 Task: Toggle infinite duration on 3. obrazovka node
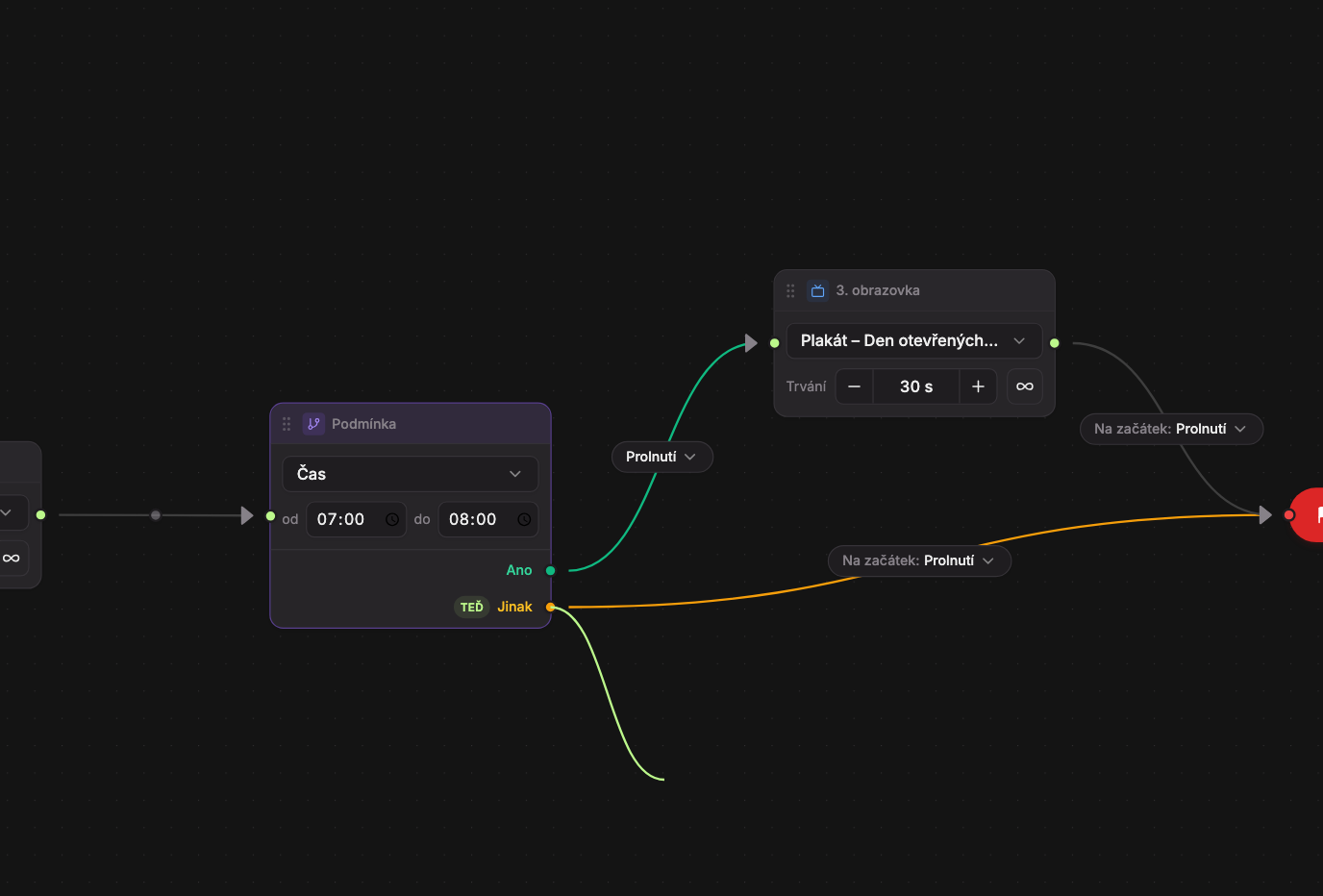pyautogui.click(x=1025, y=386)
